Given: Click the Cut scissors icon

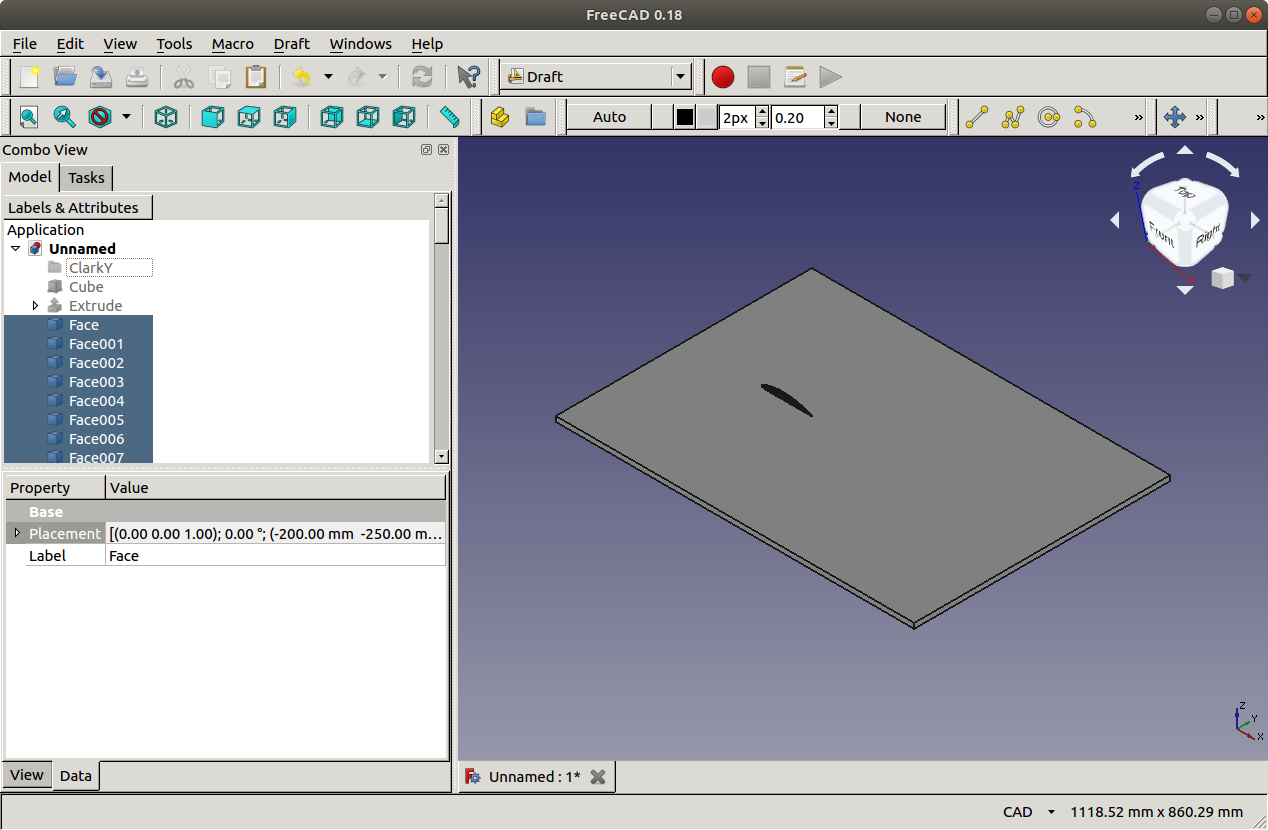Looking at the screenshot, I should pos(184,77).
